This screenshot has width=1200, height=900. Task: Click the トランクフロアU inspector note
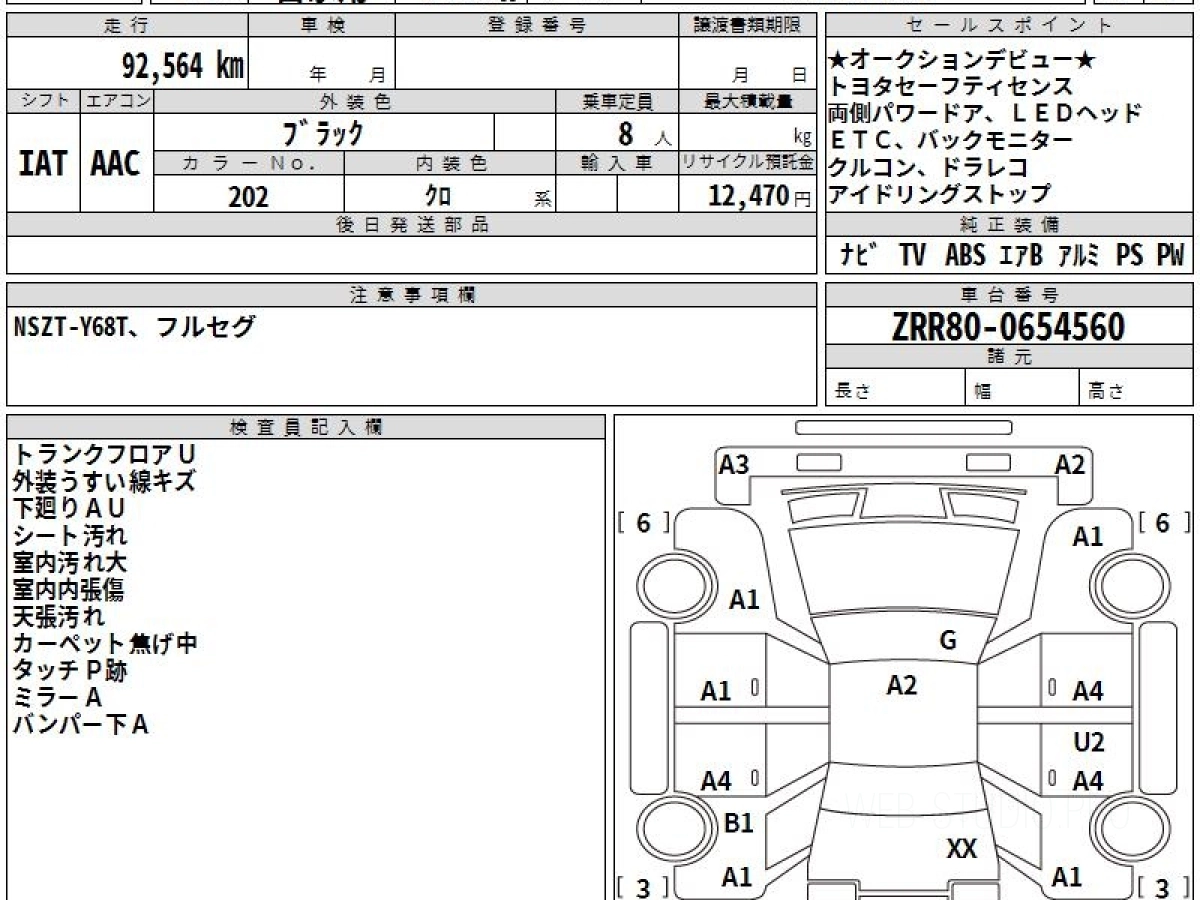pos(104,455)
